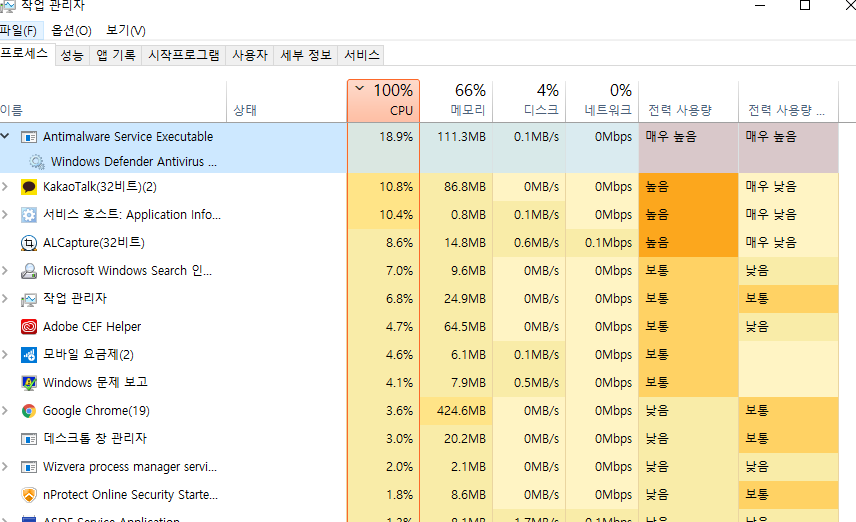Click the Microsoft Windows Search user icon
This screenshot has height=522, width=856.
point(28,271)
